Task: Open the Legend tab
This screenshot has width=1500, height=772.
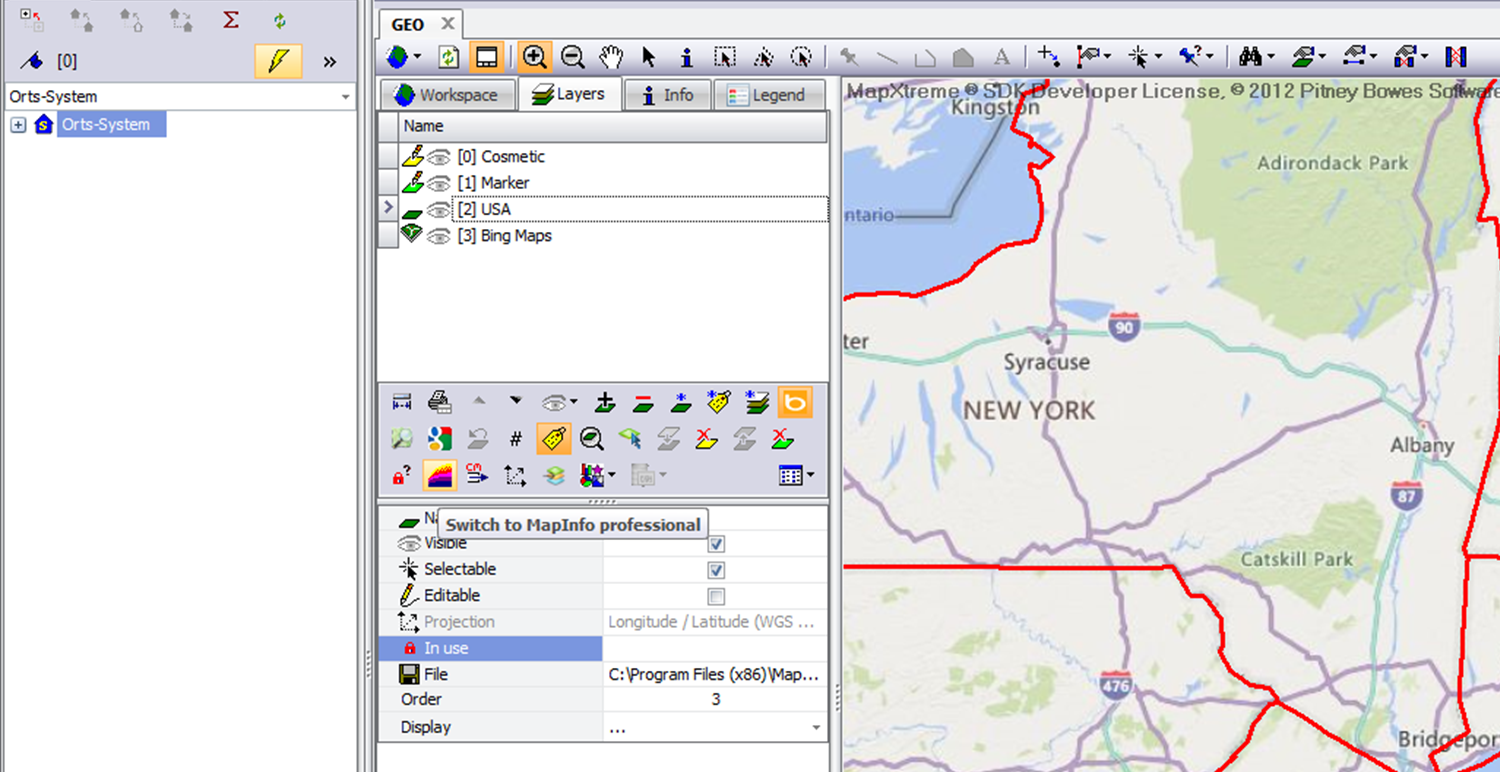Action: pyautogui.click(x=767, y=95)
